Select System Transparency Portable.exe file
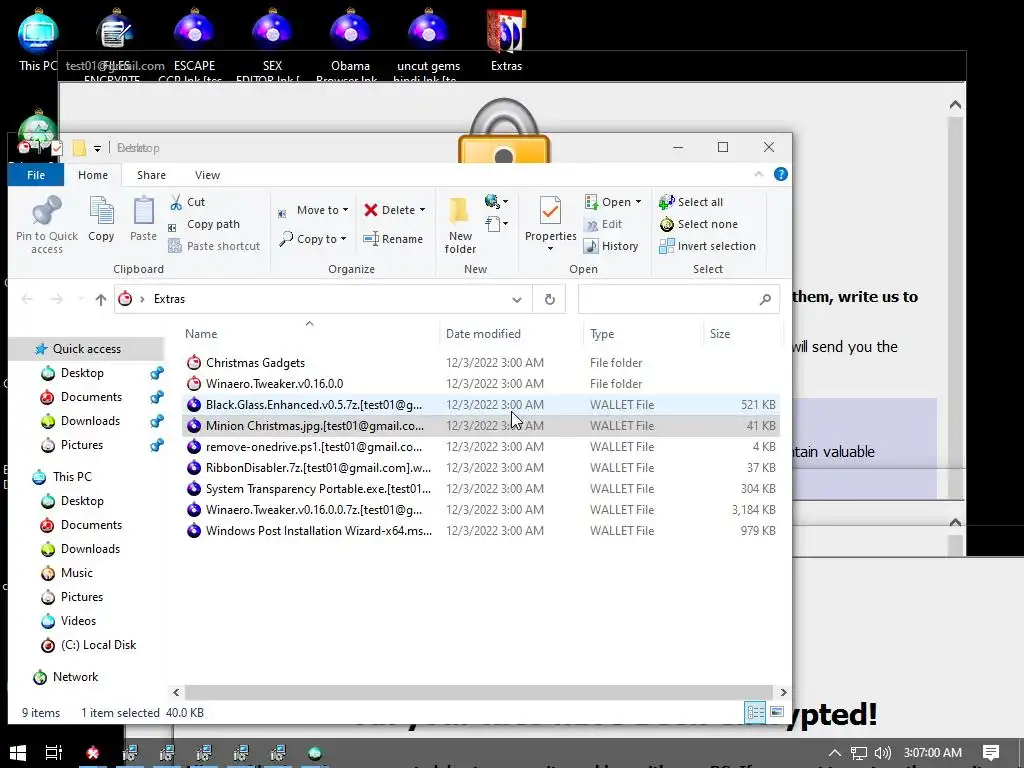The width and height of the screenshot is (1024, 768). point(480,488)
